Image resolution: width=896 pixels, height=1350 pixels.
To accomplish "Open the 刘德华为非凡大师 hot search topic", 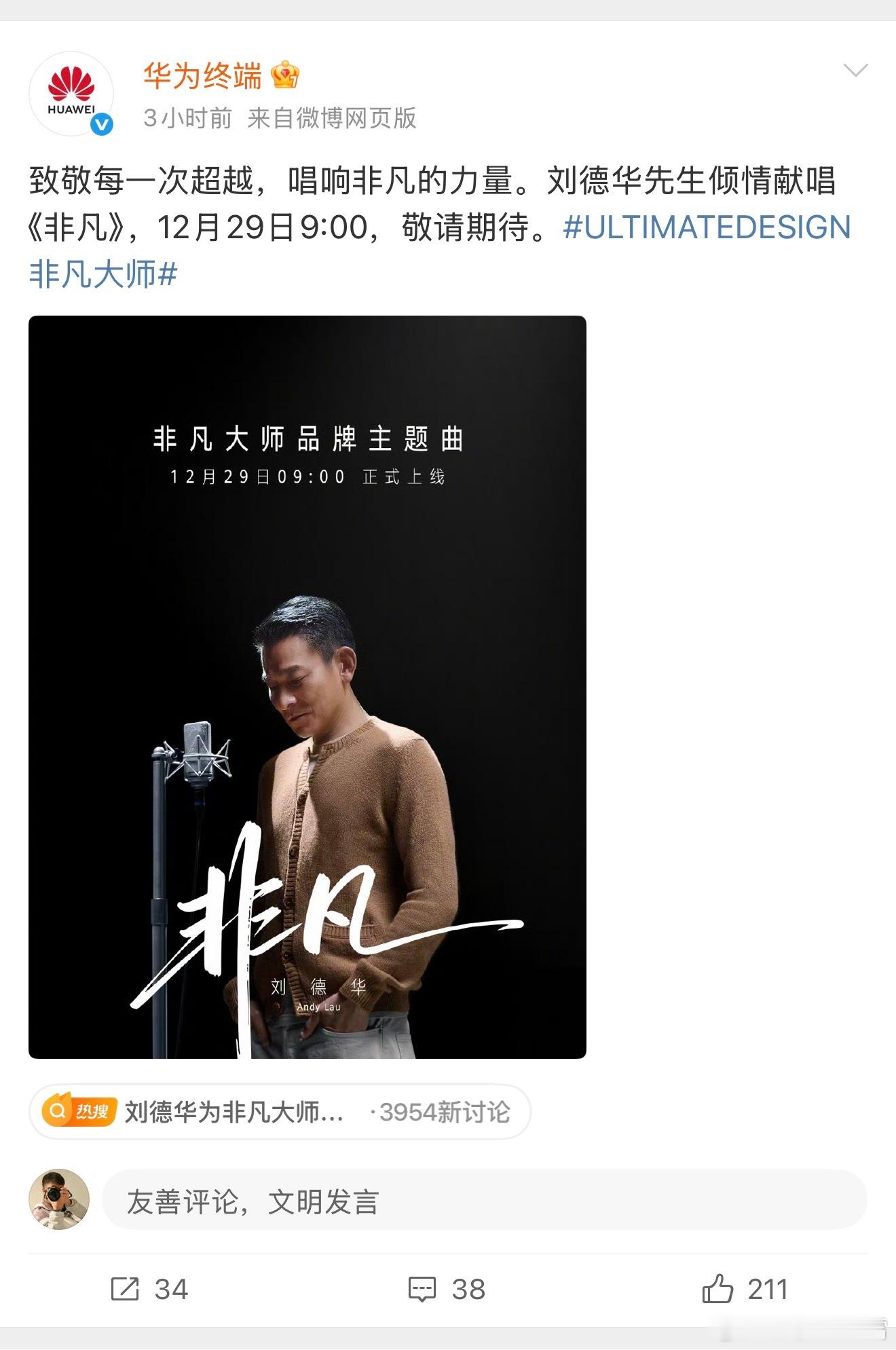I will pos(234,1112).
